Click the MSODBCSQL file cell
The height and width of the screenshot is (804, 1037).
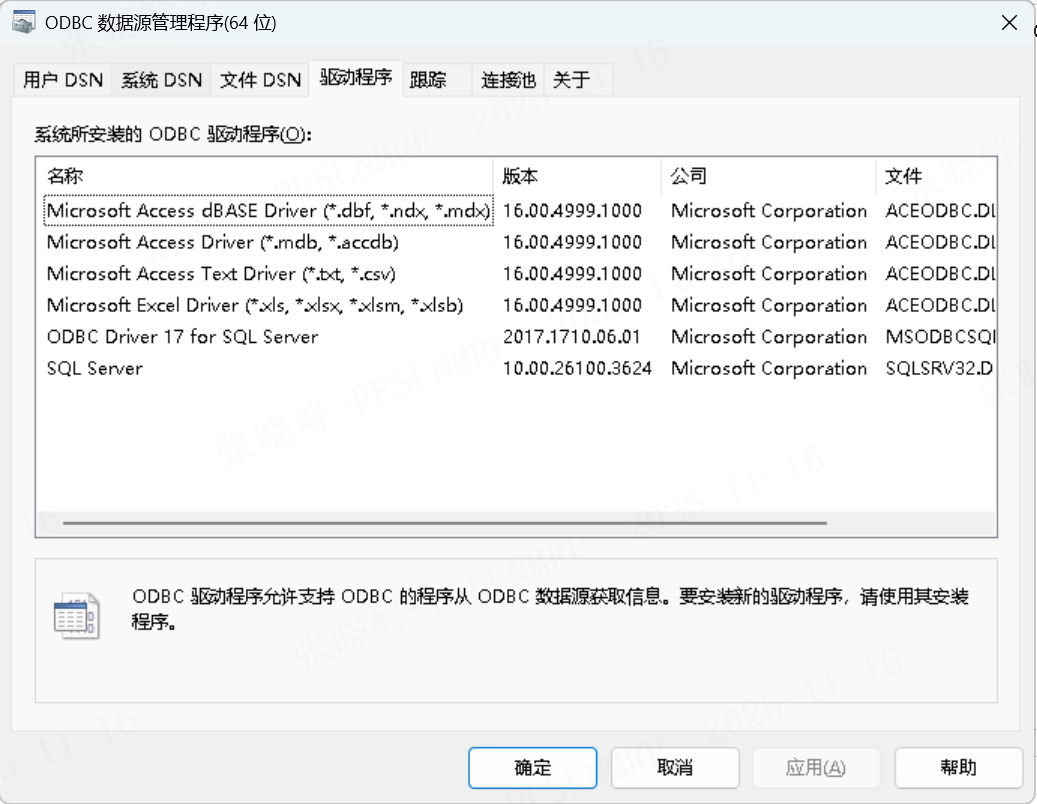pyautogui.click(x=940, y=337)
